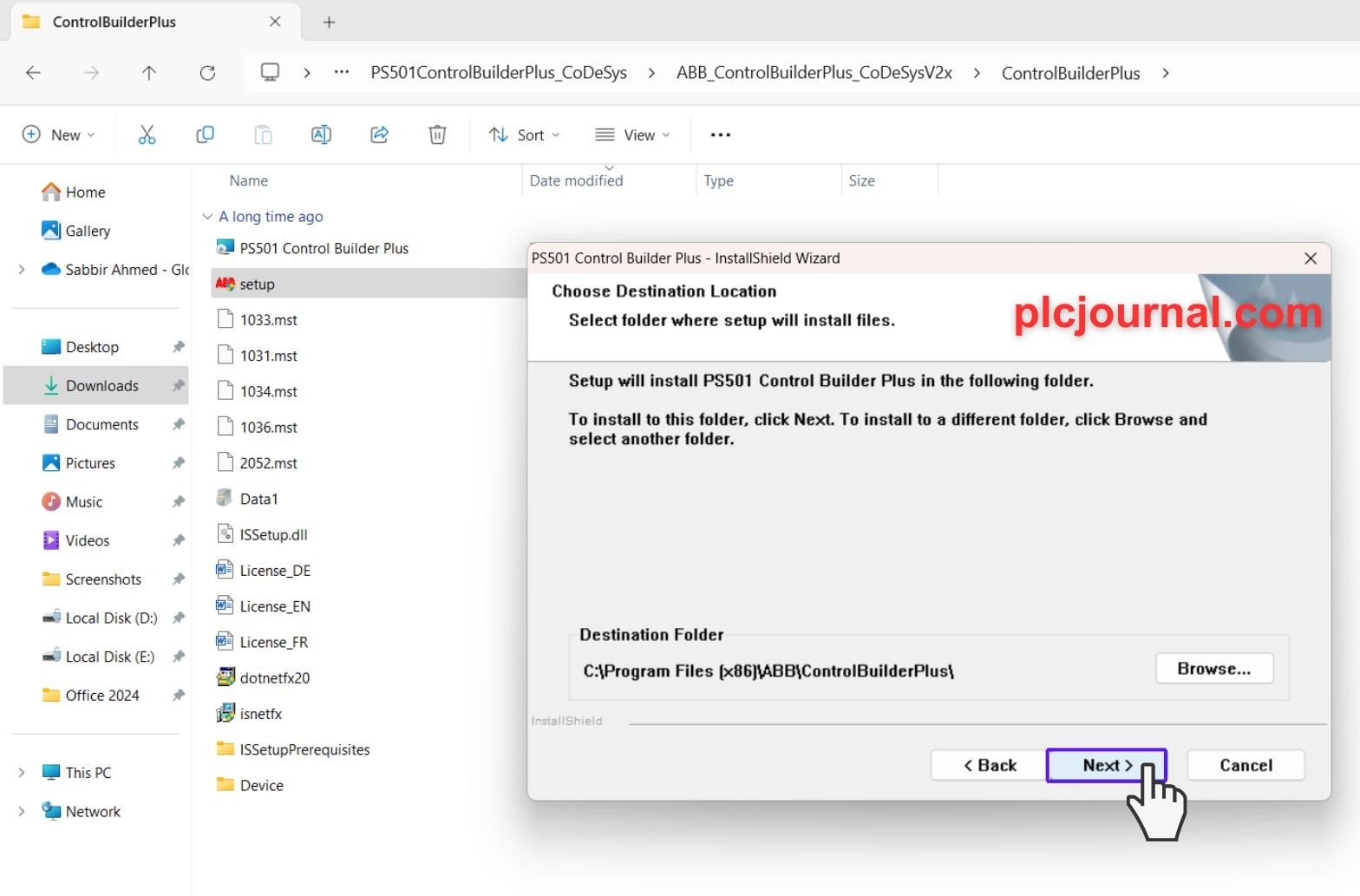Expand the Network tree node
Image resolution: width=1360 pixels, height=896 pixels.
[22, 811]
